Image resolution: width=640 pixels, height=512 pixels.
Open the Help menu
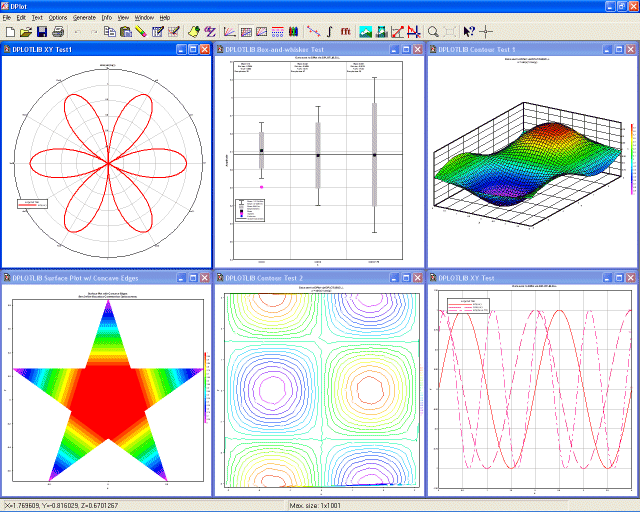(x=165, y=18)
